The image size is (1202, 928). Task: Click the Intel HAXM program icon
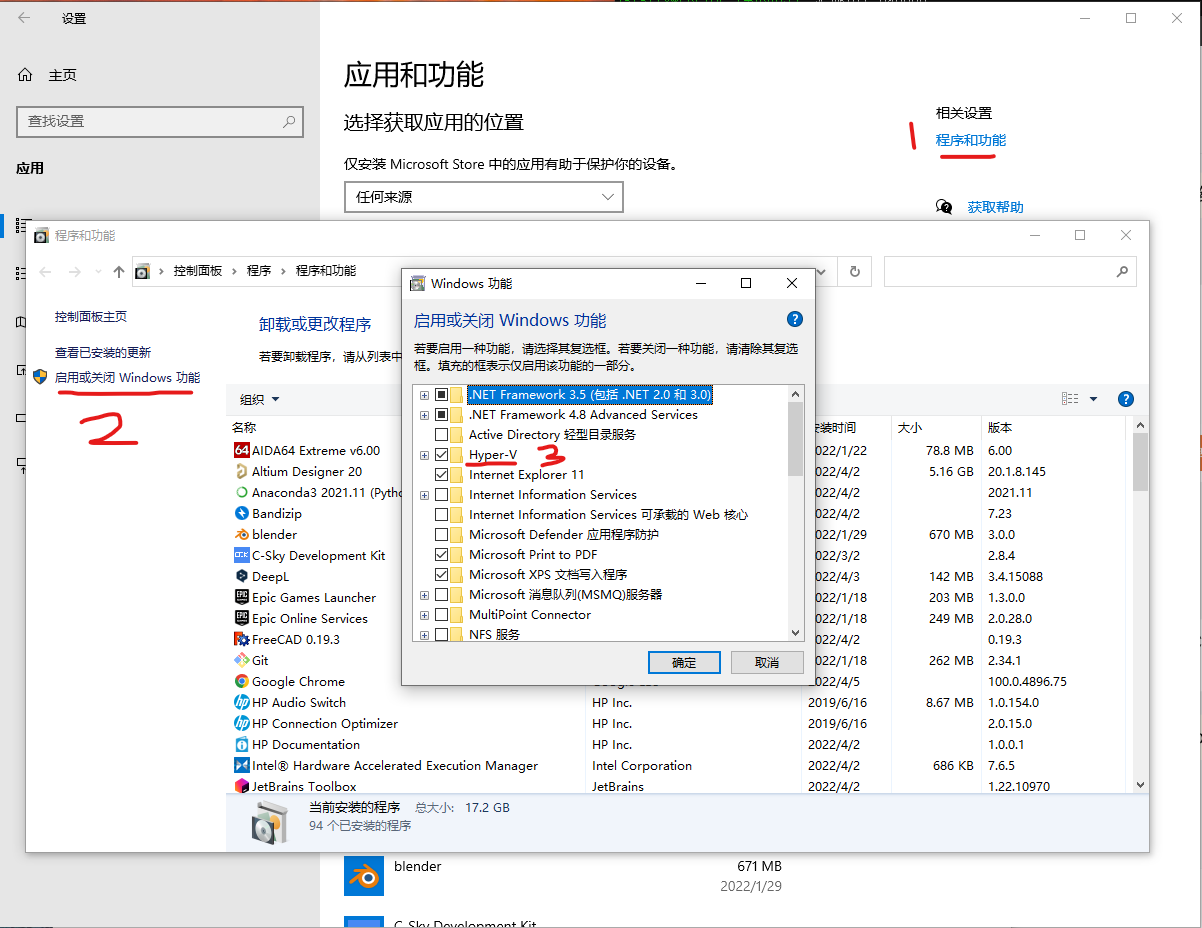(x=241, y=765)
